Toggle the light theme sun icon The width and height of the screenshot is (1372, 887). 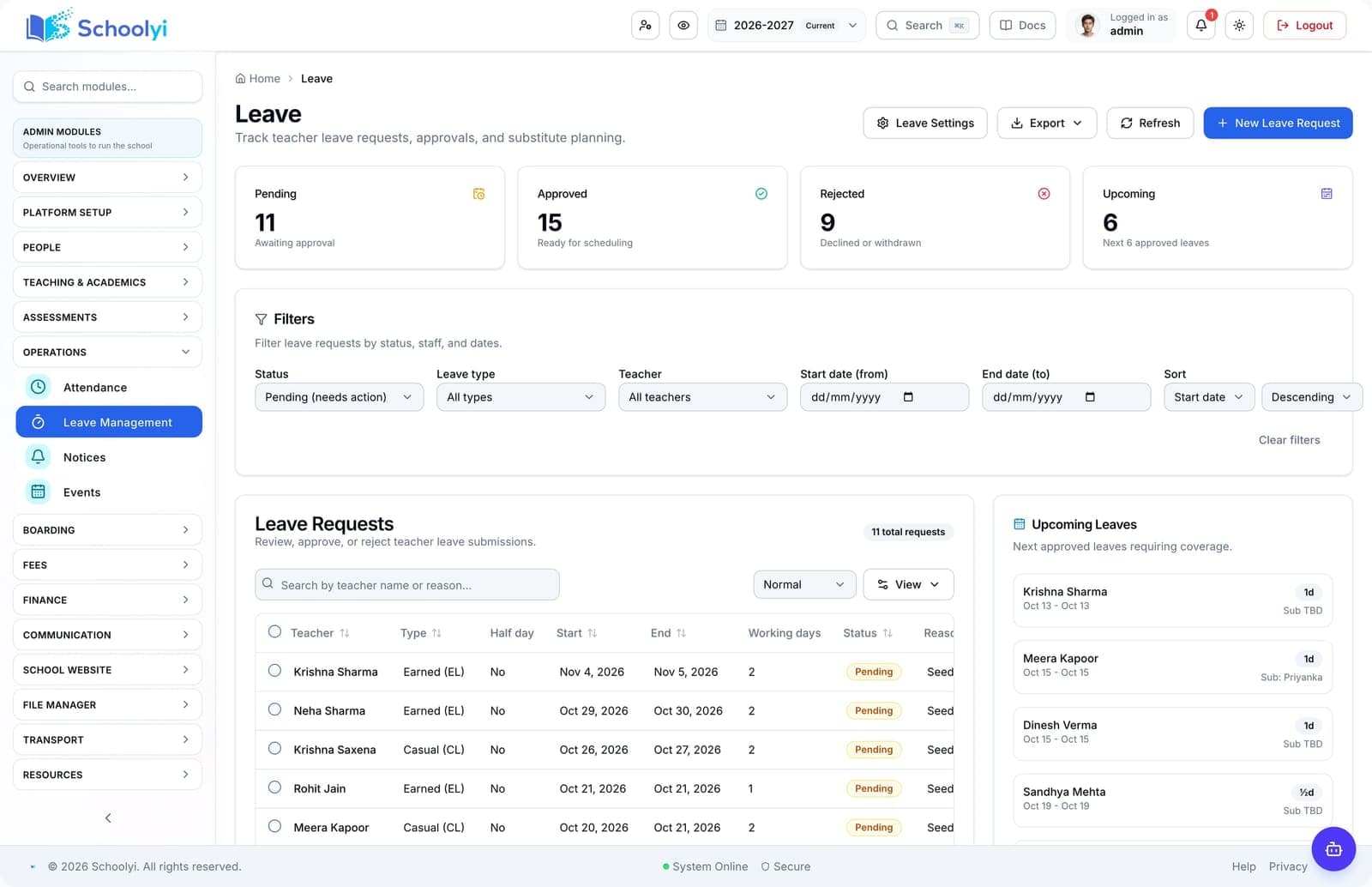[x=1239, y=26]
